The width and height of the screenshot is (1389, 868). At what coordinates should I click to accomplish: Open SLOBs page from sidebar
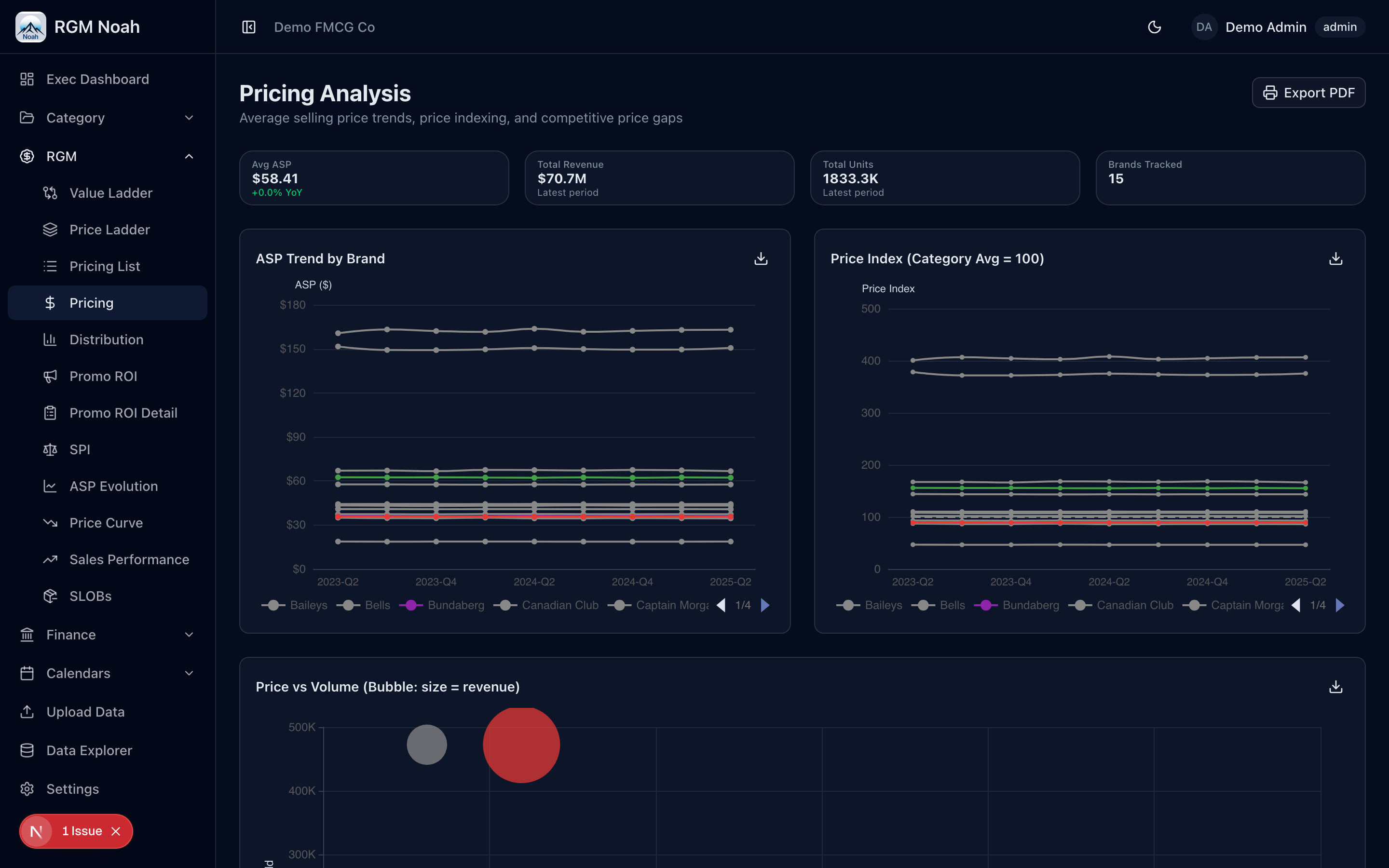click(90, 597)
